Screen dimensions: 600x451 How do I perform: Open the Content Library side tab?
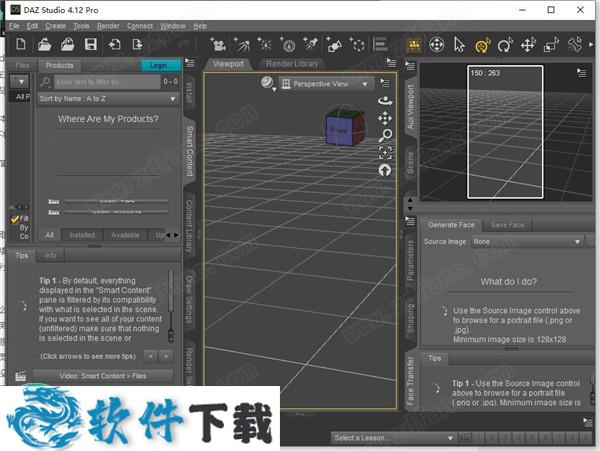pos(189,226)
